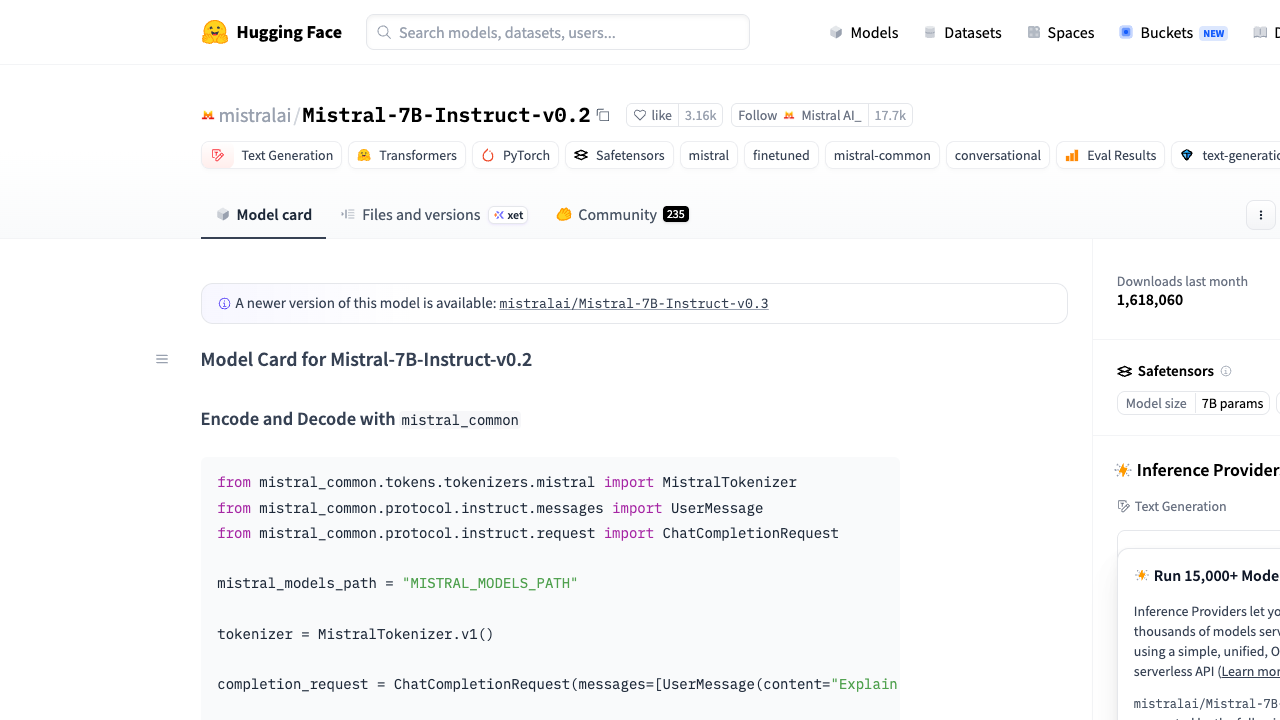Click the code line 'tokenizer = MistralTokenizer.v1()'
This screenshot has height=720, width=1280.
(x=356, y=634)
